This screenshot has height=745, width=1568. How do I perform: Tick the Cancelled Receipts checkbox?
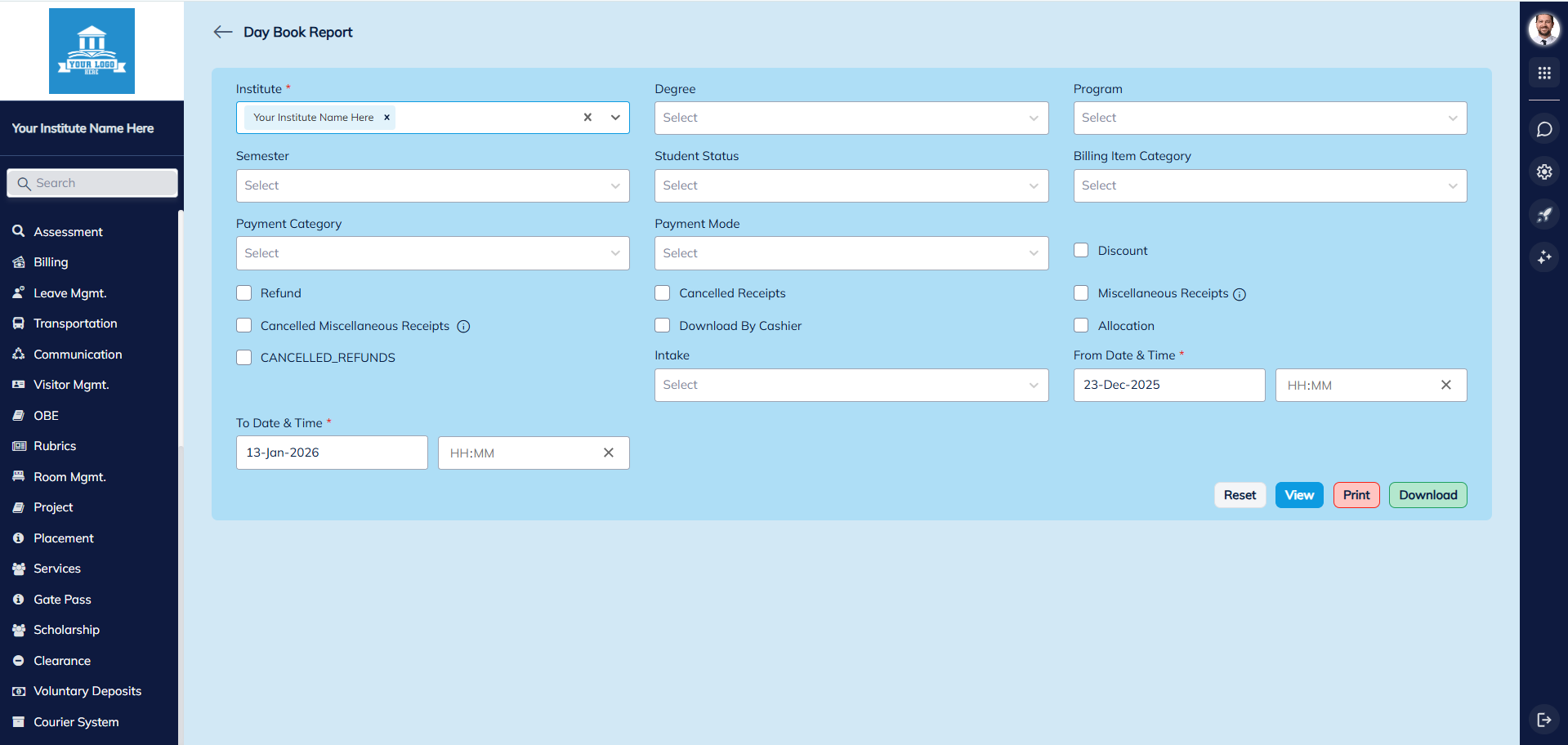point(663,293)
